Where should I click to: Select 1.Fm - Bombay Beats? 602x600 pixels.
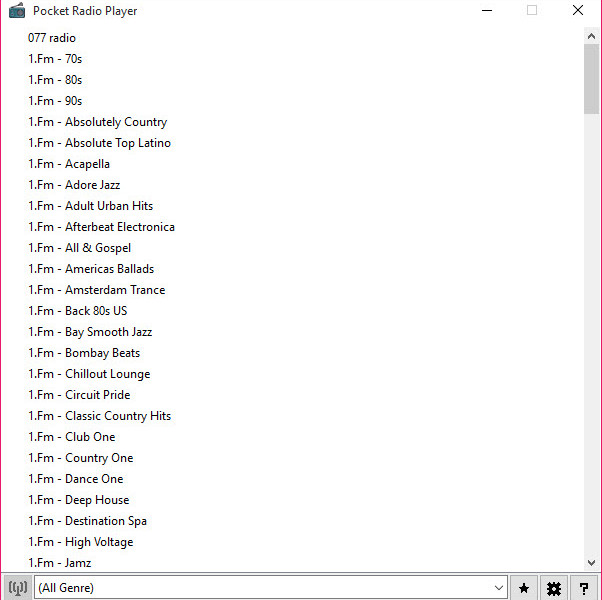click(84, 353)
